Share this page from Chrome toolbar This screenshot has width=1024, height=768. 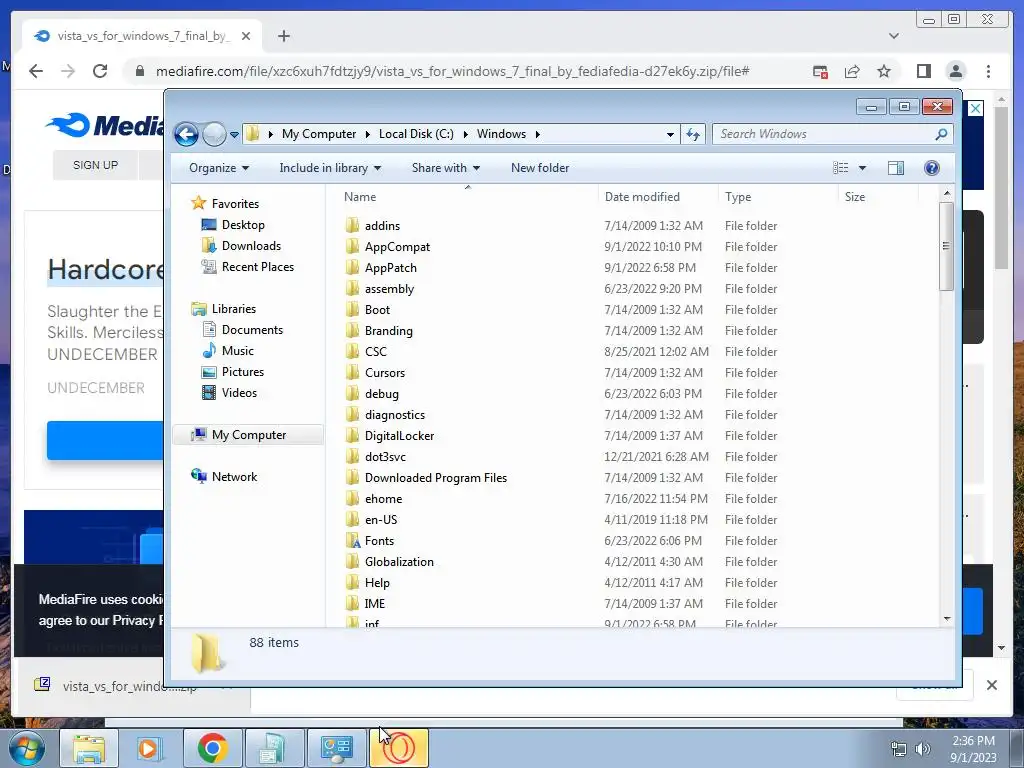(852, 71)
